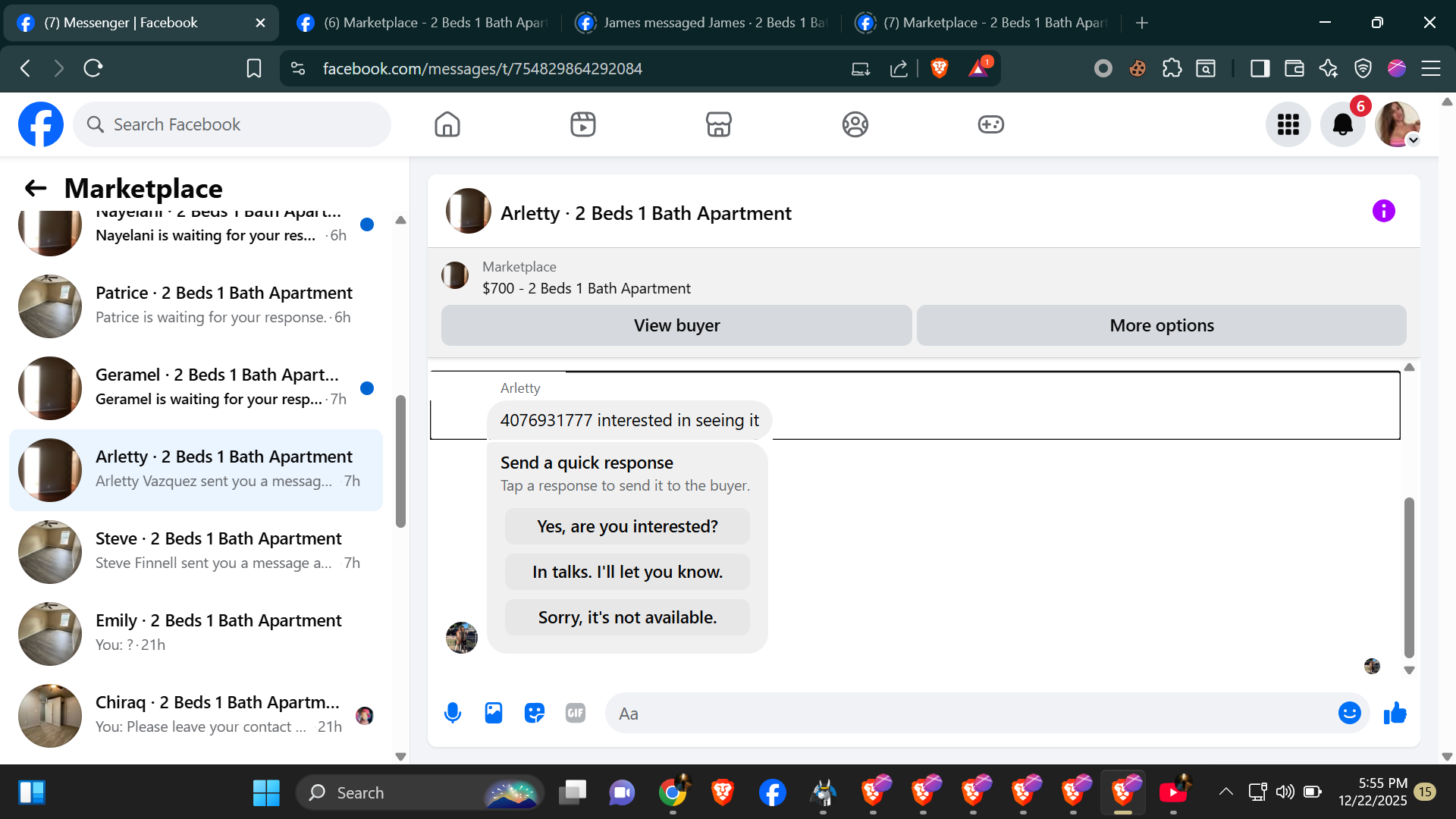Viewport: 1456px width, 819px height.
Task: Open the notifications bell
Action: point(1342,124)
